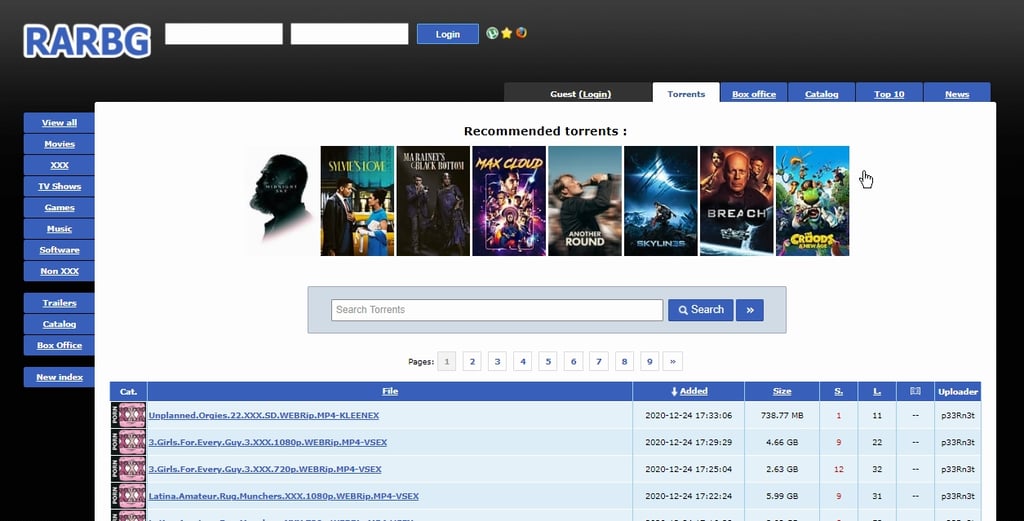Click the blue Login button
Viewport: 1024px width, 521px height.
click(x=448, y=34)
